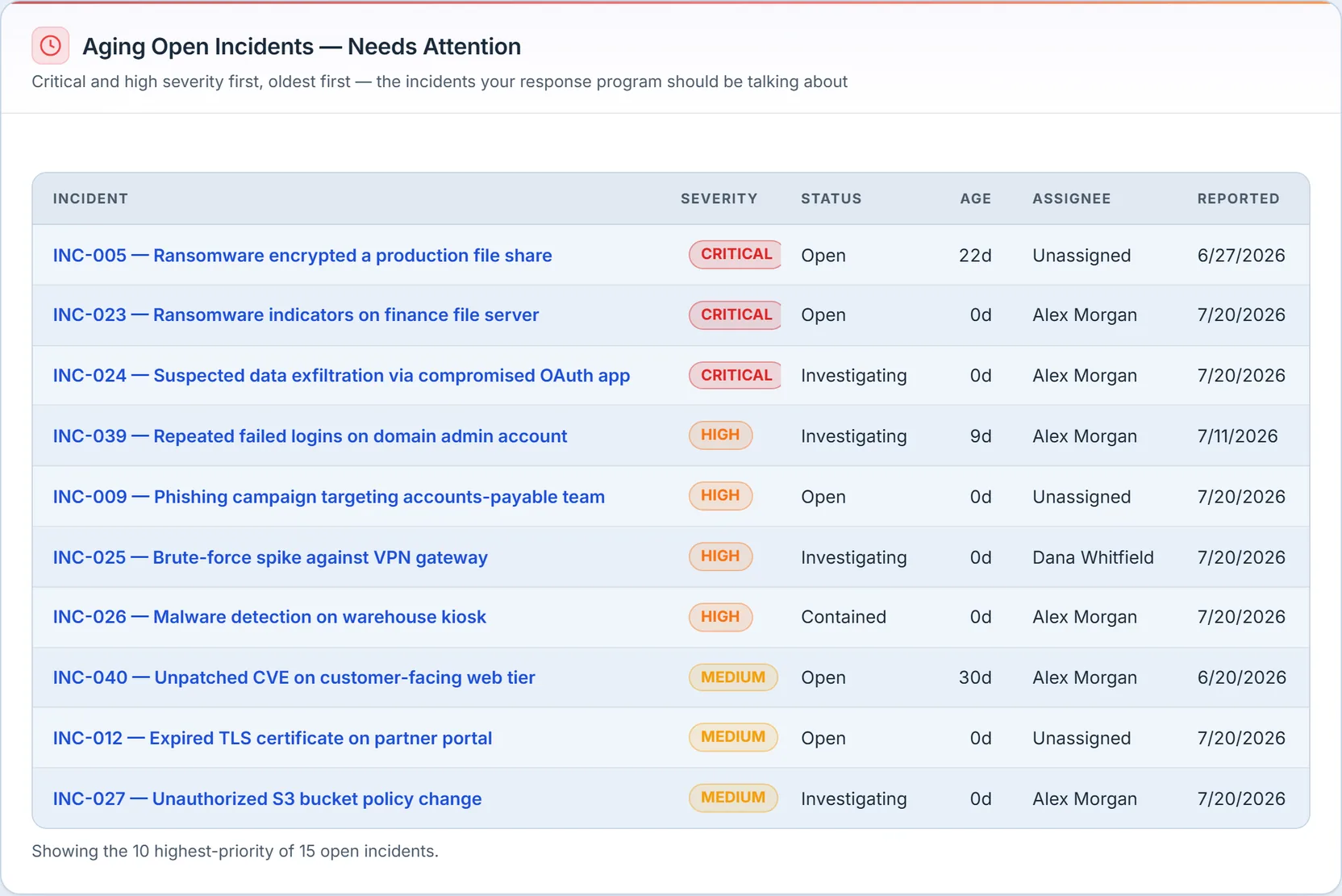The image size is (1342, 896).
Task: Click the 30d age value for INC-040
Action: (975, 677)
